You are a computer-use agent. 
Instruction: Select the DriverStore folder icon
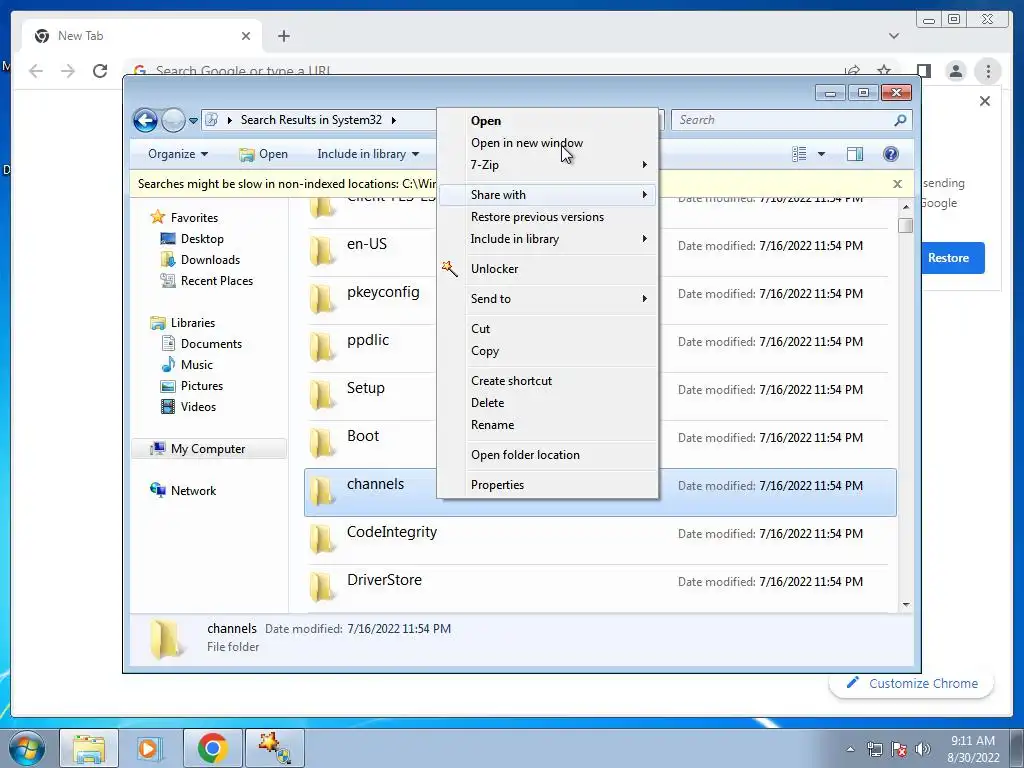pyautogui.click(x=321, y=587)
